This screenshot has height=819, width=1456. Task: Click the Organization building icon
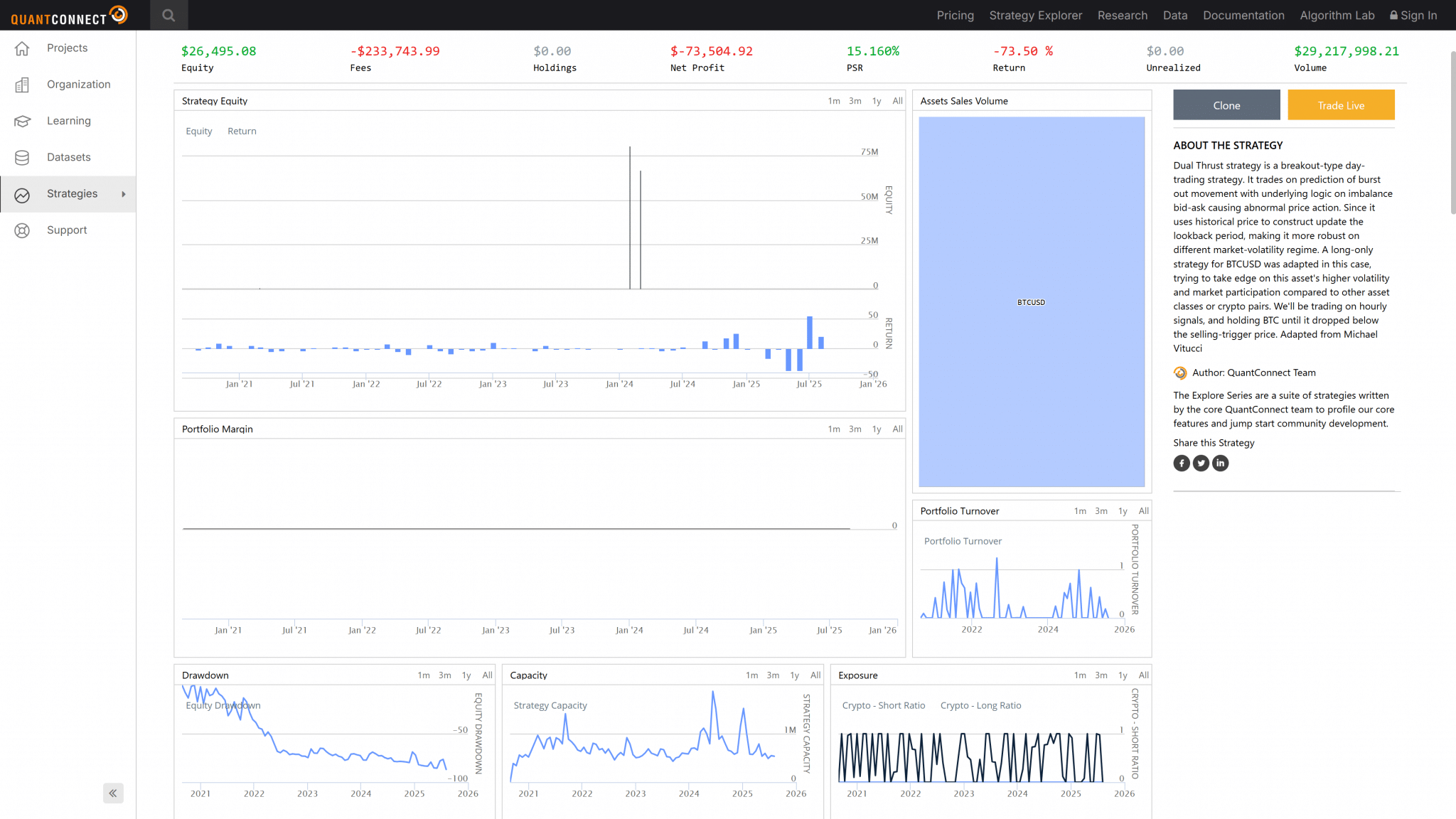point(22,85)
